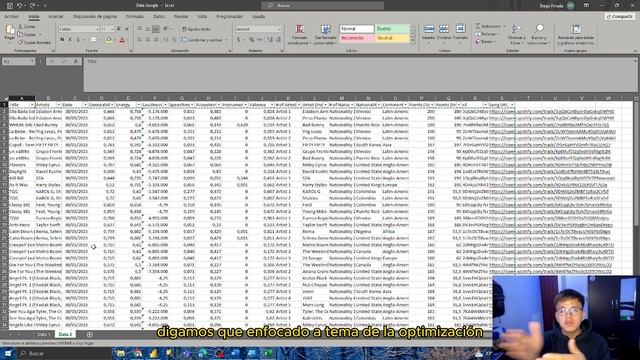The height and width of the screenshot is (360, 640).
Task: Align text to middle icon
Action: point(147,29)
